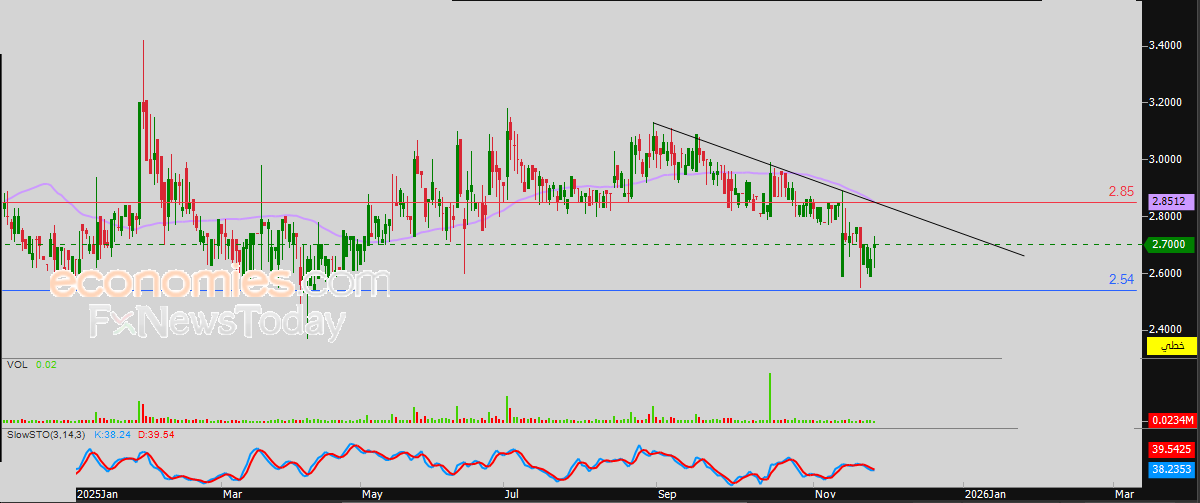1200x503 pixels.
Task: Click the Jul marker on time axis
Action: pyautogui.click(x=512, y=494)
